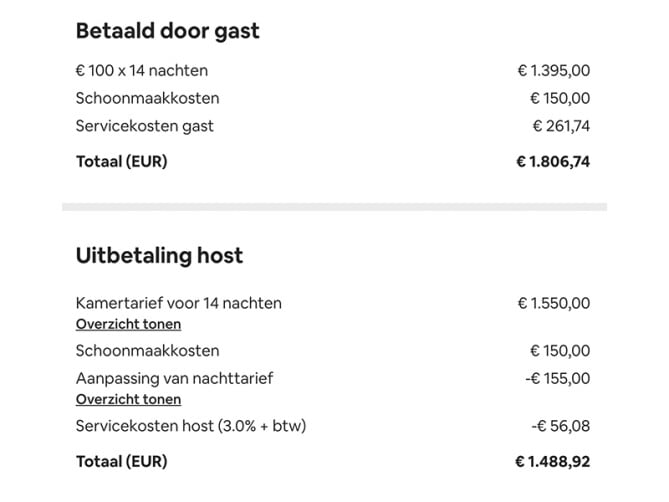Select the Kamertarief voor 14 nachten label
Screen dimensions: 669x502
178,303
